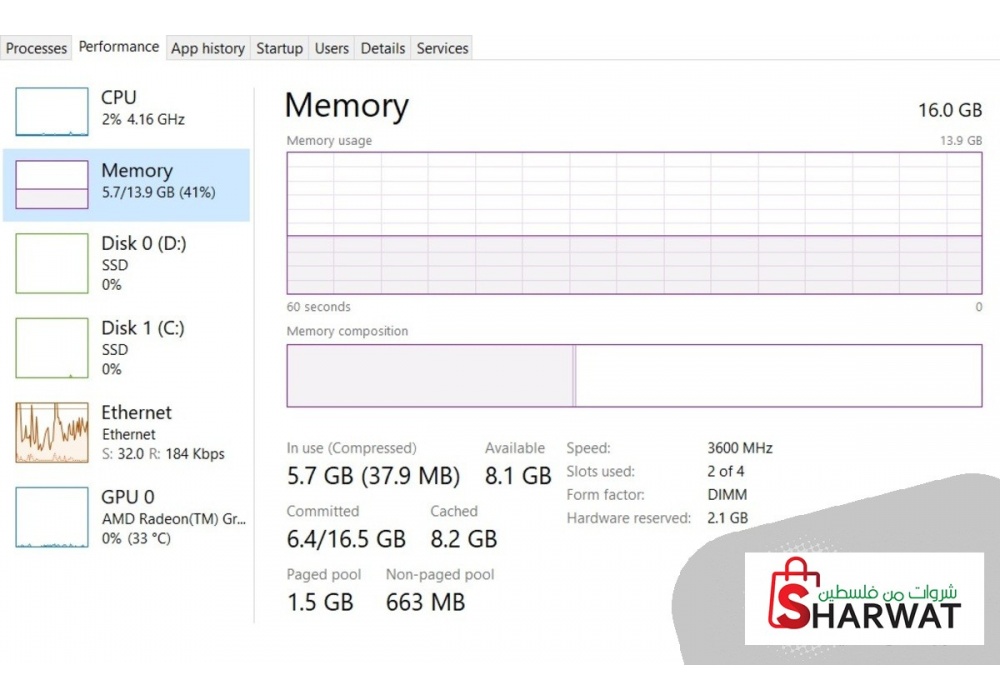
Task: Open the Details tab
Action: click(383, 48)
